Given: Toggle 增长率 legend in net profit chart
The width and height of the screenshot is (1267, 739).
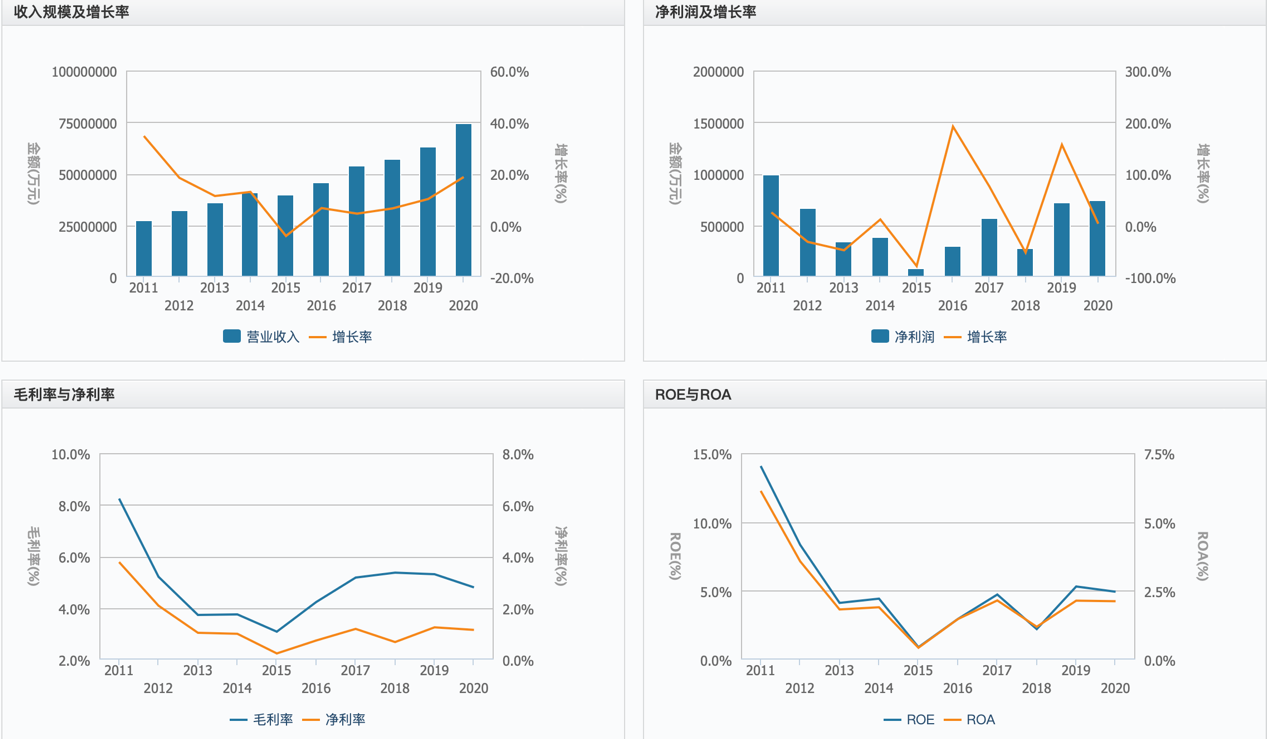Looking at the screenshot, I should pyautogui.click(x=975, y=337).
